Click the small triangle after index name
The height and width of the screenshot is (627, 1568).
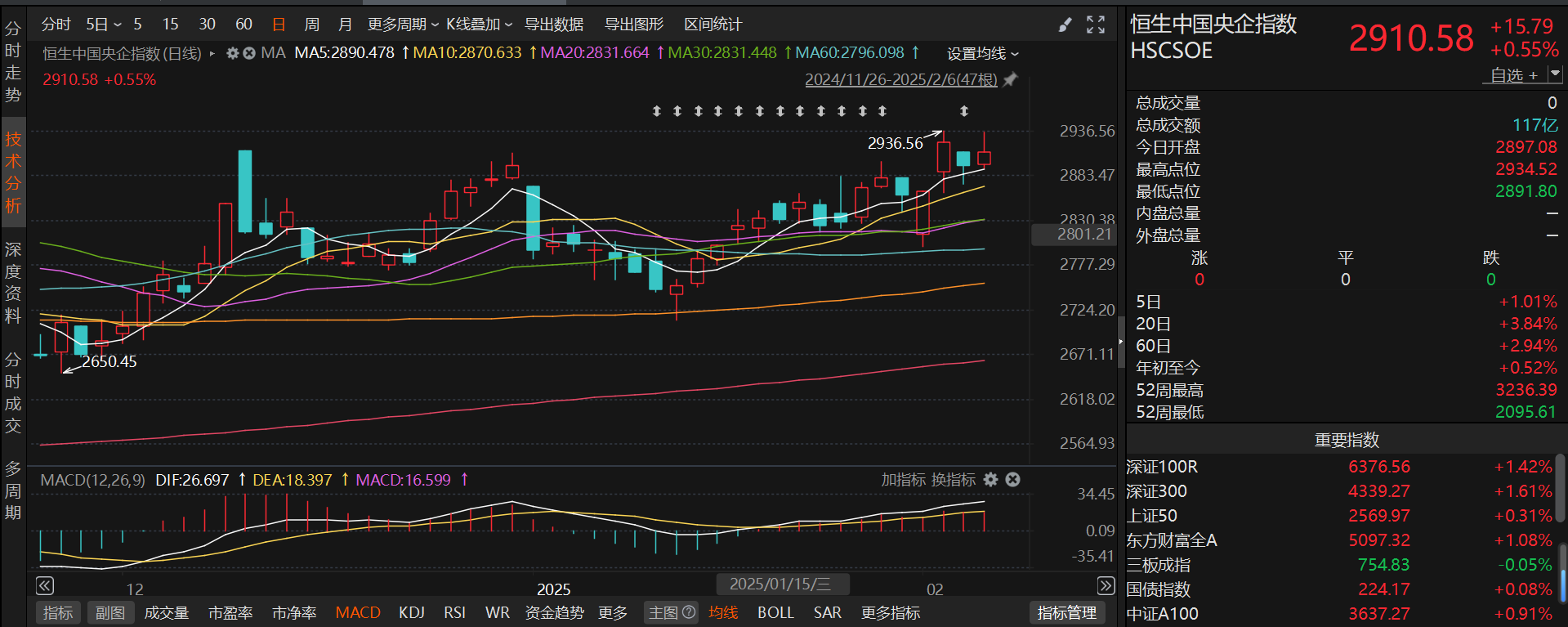click(x=212, y=53)
